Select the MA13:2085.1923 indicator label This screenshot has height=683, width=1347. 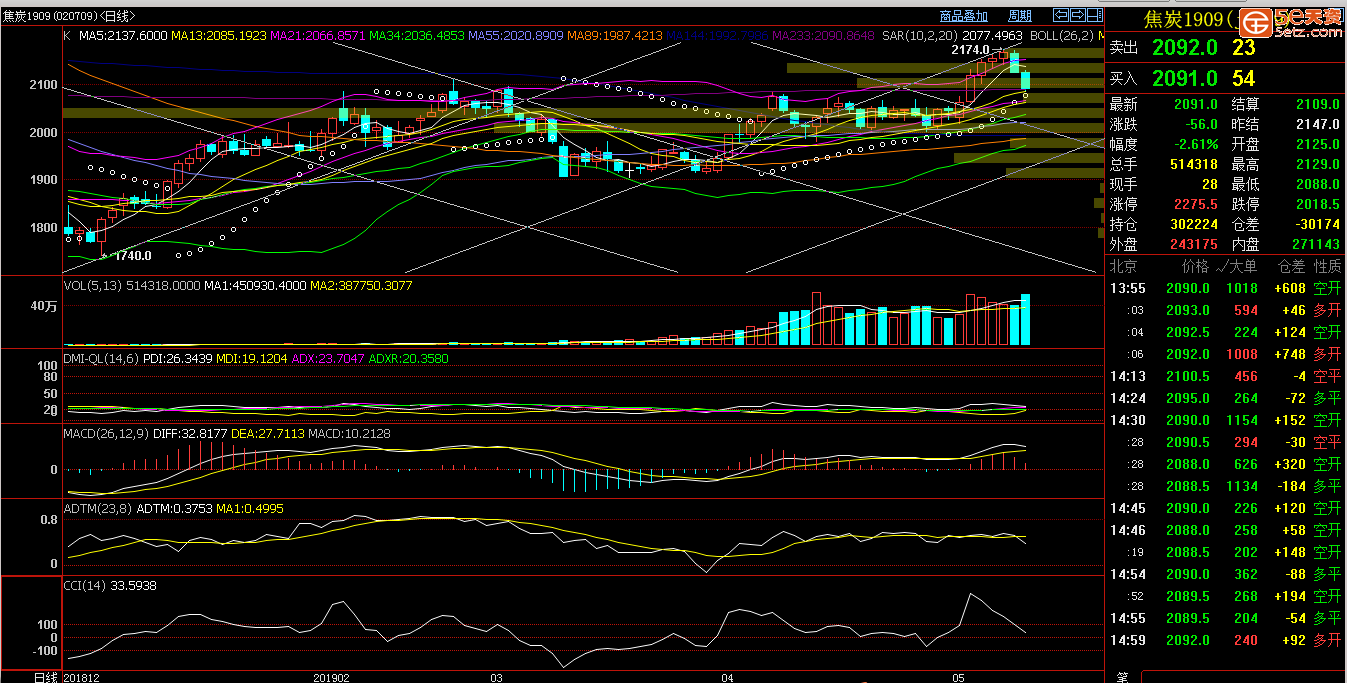click(x=219, y=35)
